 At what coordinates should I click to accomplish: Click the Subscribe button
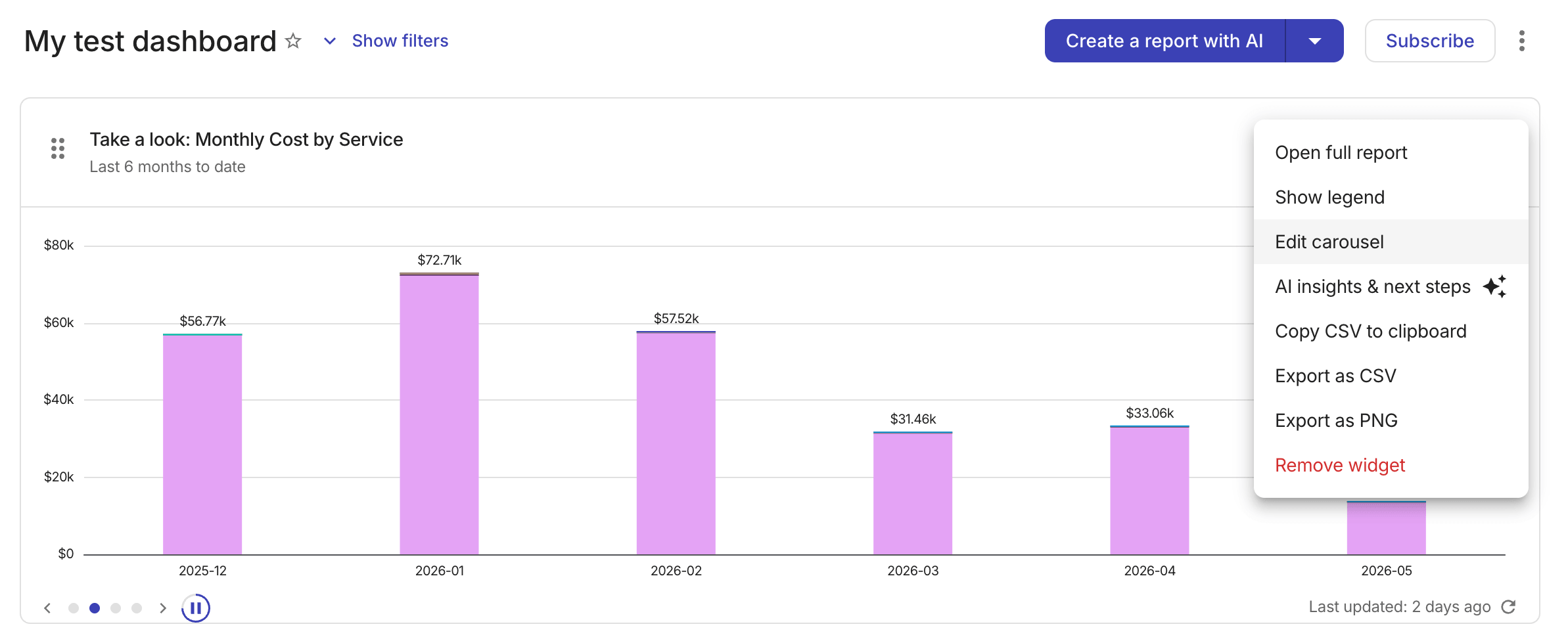pos(1430,41)
